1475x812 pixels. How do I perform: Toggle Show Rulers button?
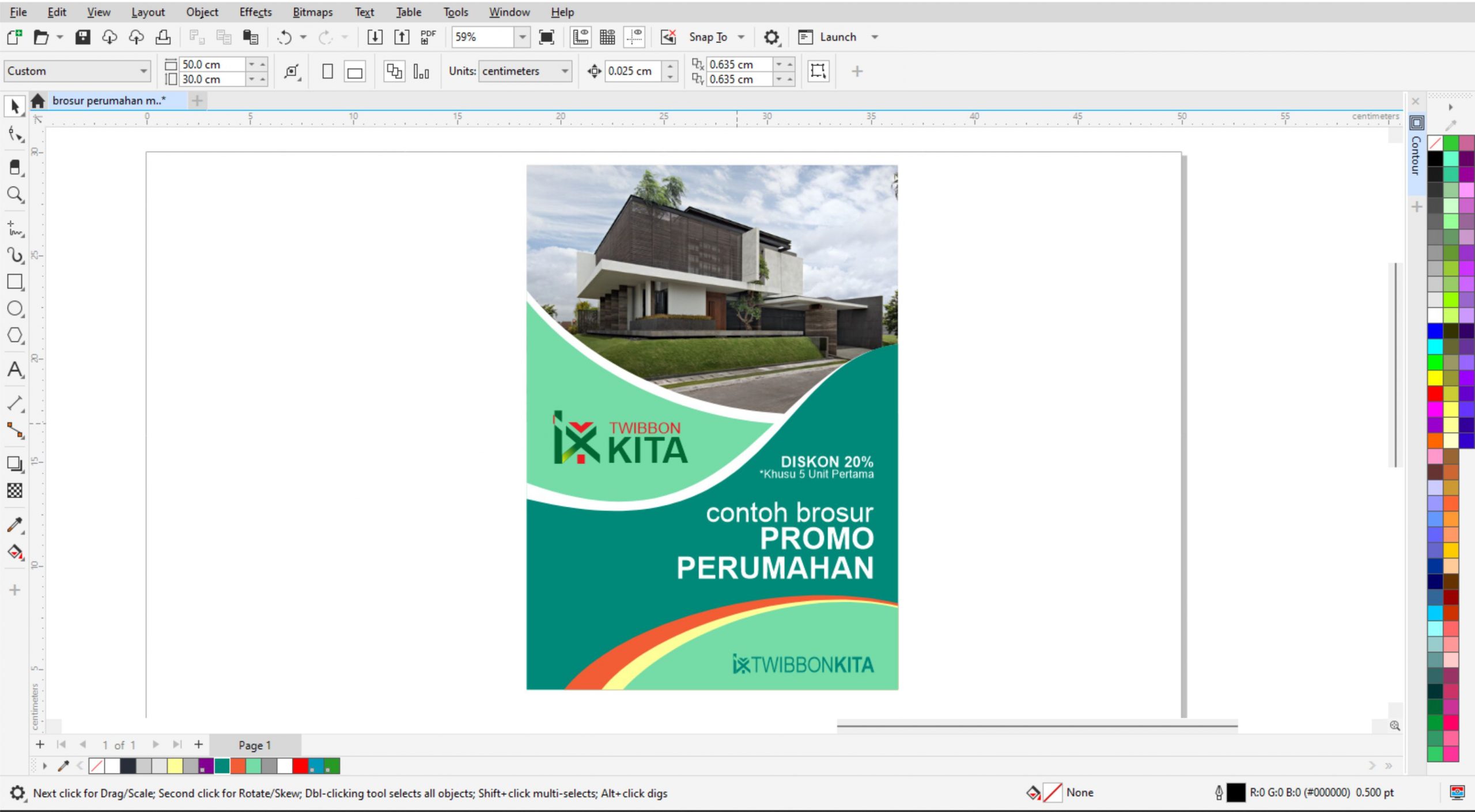tap(581, 37)
